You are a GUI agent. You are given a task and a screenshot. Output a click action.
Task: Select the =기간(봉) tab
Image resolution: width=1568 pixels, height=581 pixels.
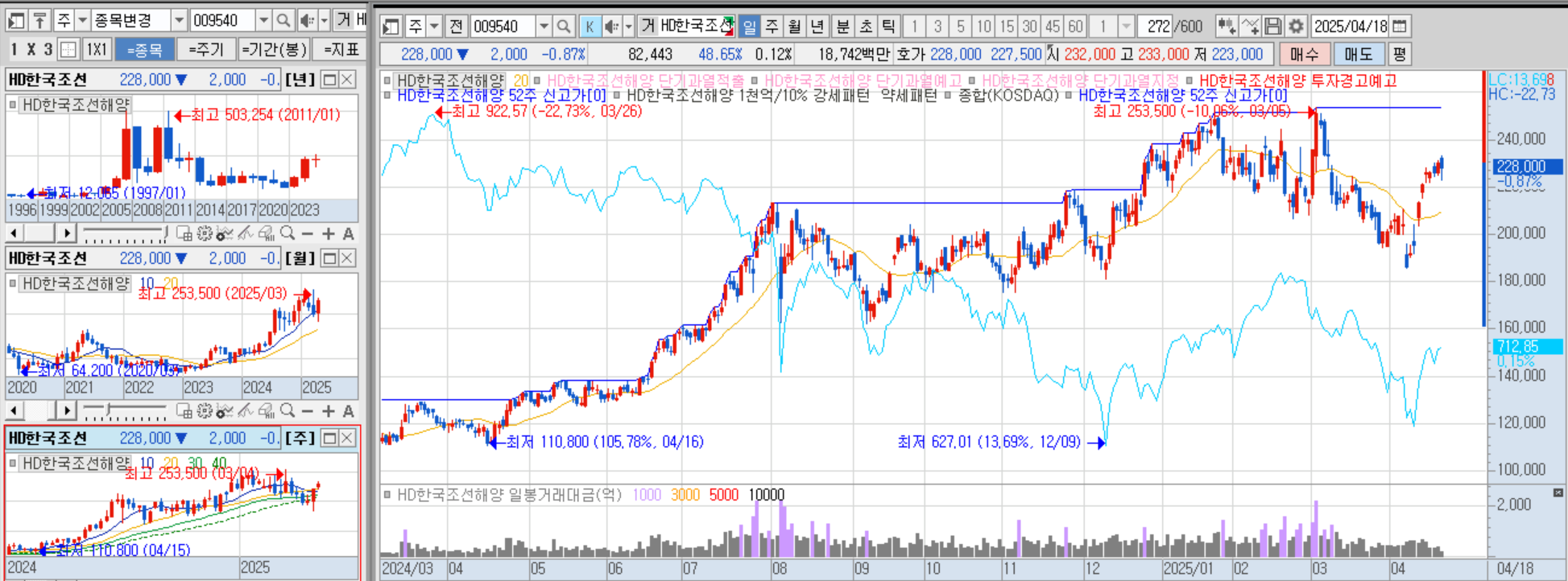274,50
